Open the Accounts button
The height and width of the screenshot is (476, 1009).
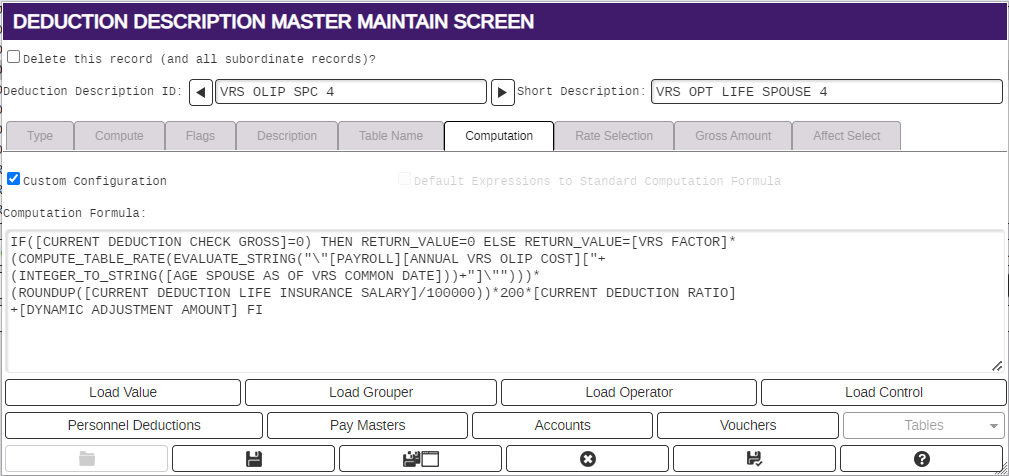(x=562, y=425)
